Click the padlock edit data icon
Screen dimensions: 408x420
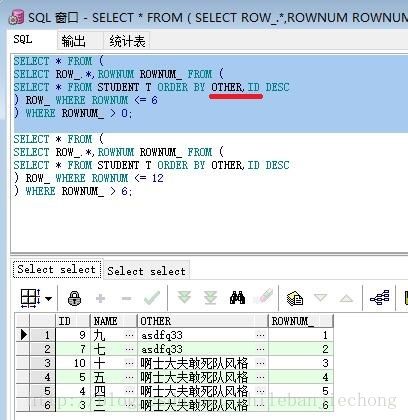pos(74,298)
